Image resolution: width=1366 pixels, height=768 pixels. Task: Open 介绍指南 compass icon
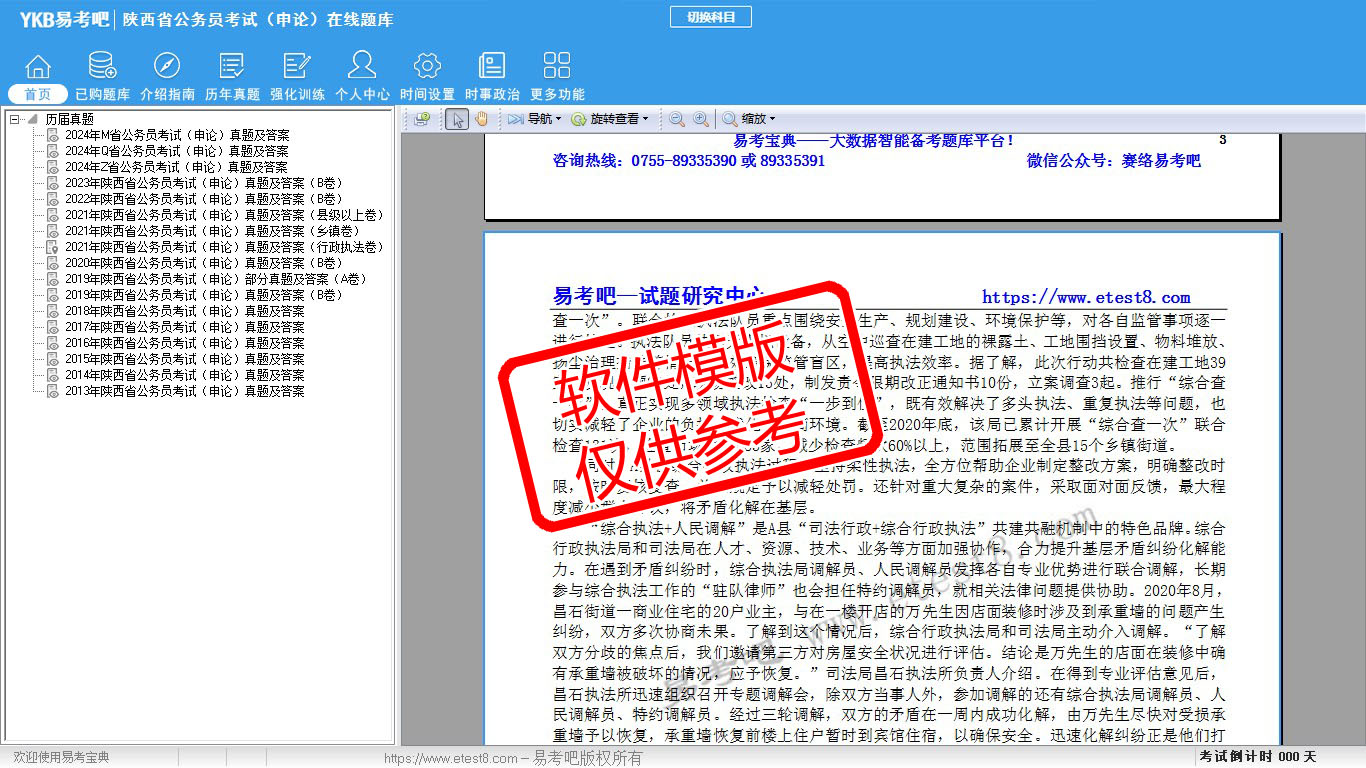click(167, 67)
